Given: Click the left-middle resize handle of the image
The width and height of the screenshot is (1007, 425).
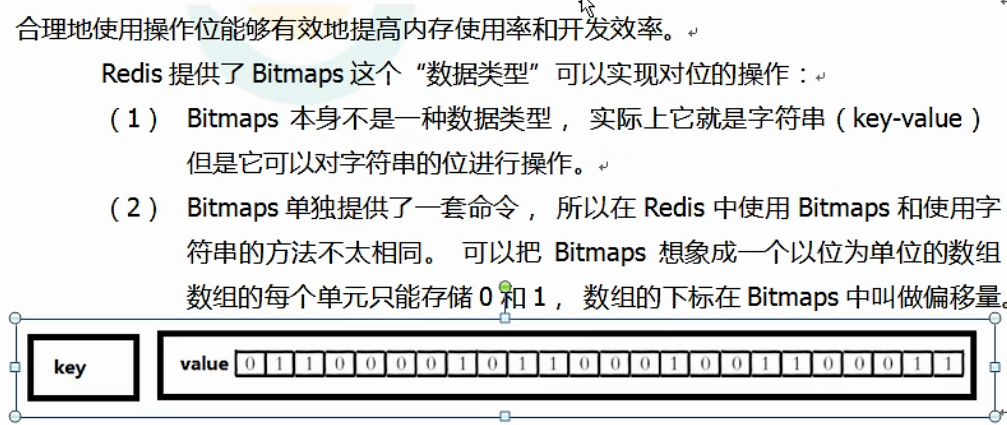Looking at the screenshot, I should pyautogui.click(x=14, y=367).
